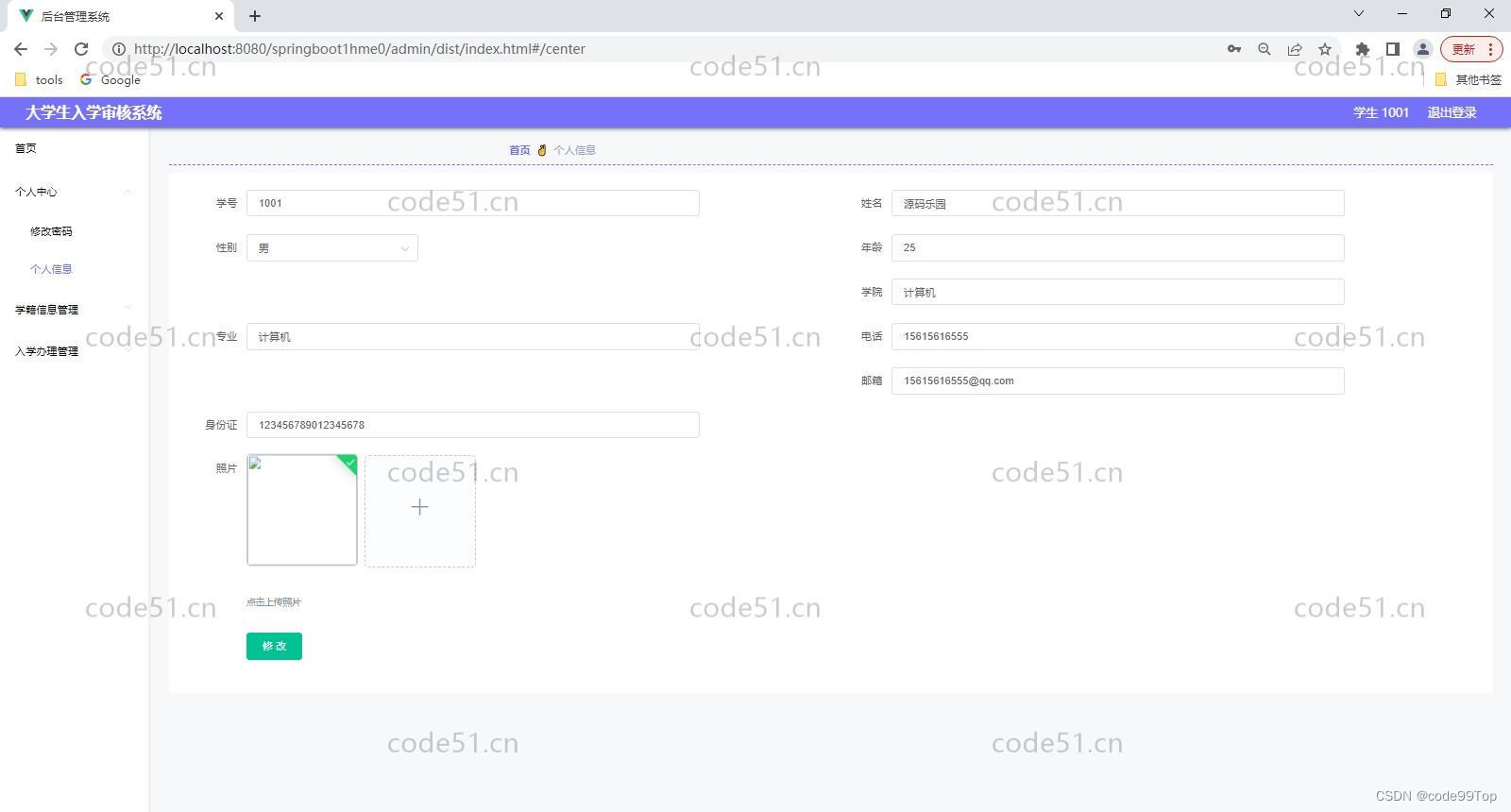Open 修改密码 in the sidebar
This screenshot has width=1511, height=812.
(x=51, y=231)
